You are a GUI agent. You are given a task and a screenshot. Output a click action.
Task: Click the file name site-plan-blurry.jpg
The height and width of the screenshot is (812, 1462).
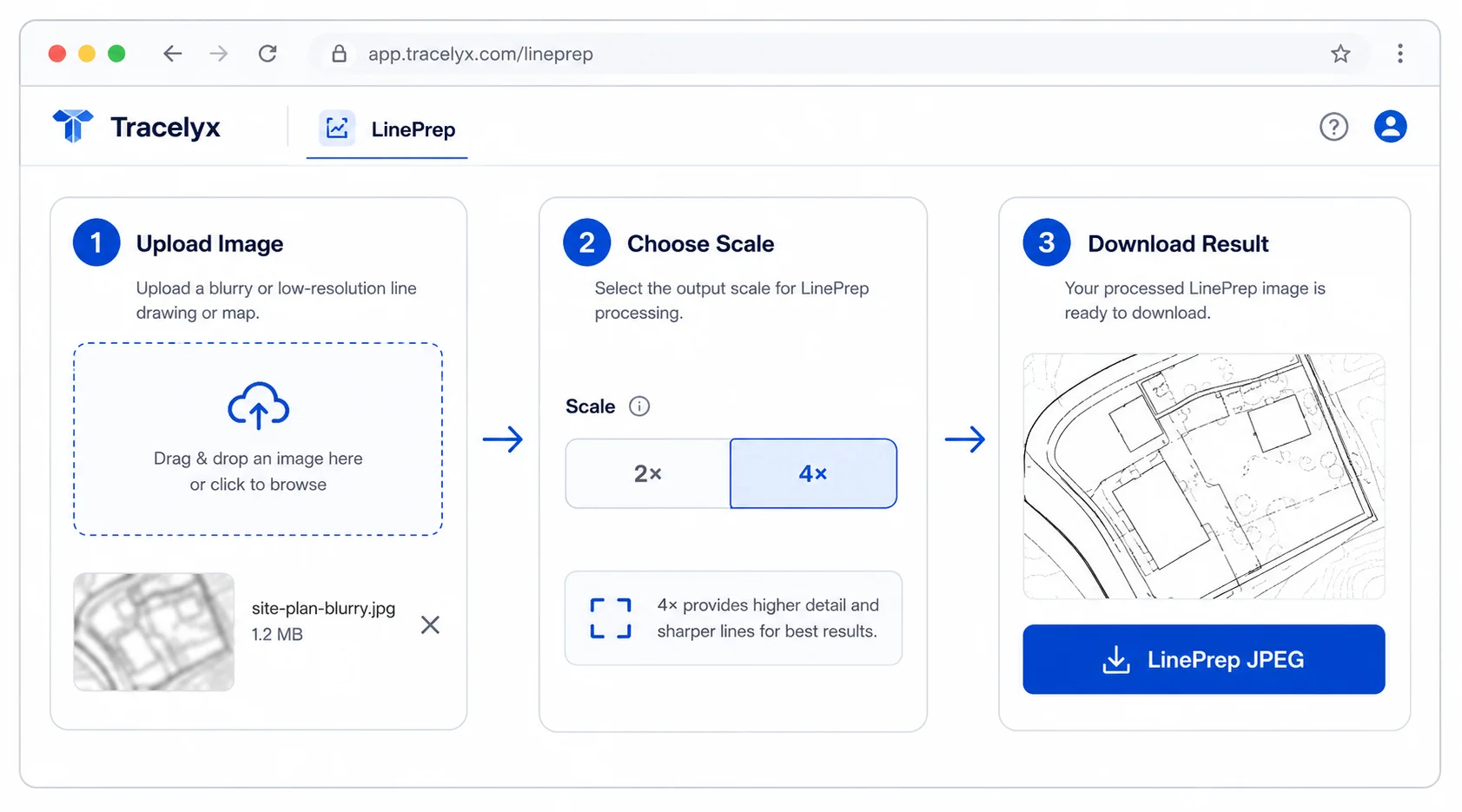(323, 608)
